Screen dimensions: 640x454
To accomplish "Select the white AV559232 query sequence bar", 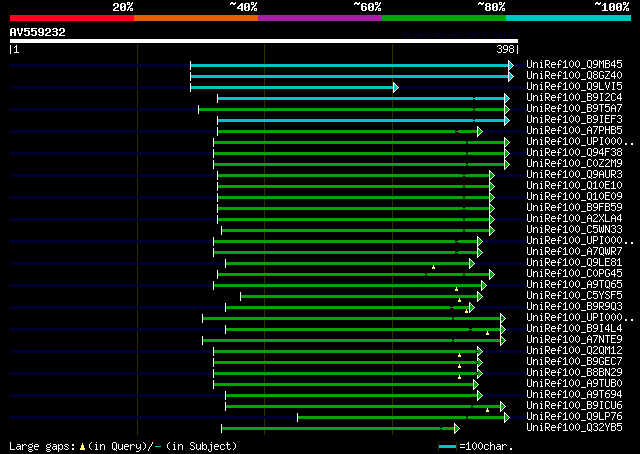I will tap(264, 41).
